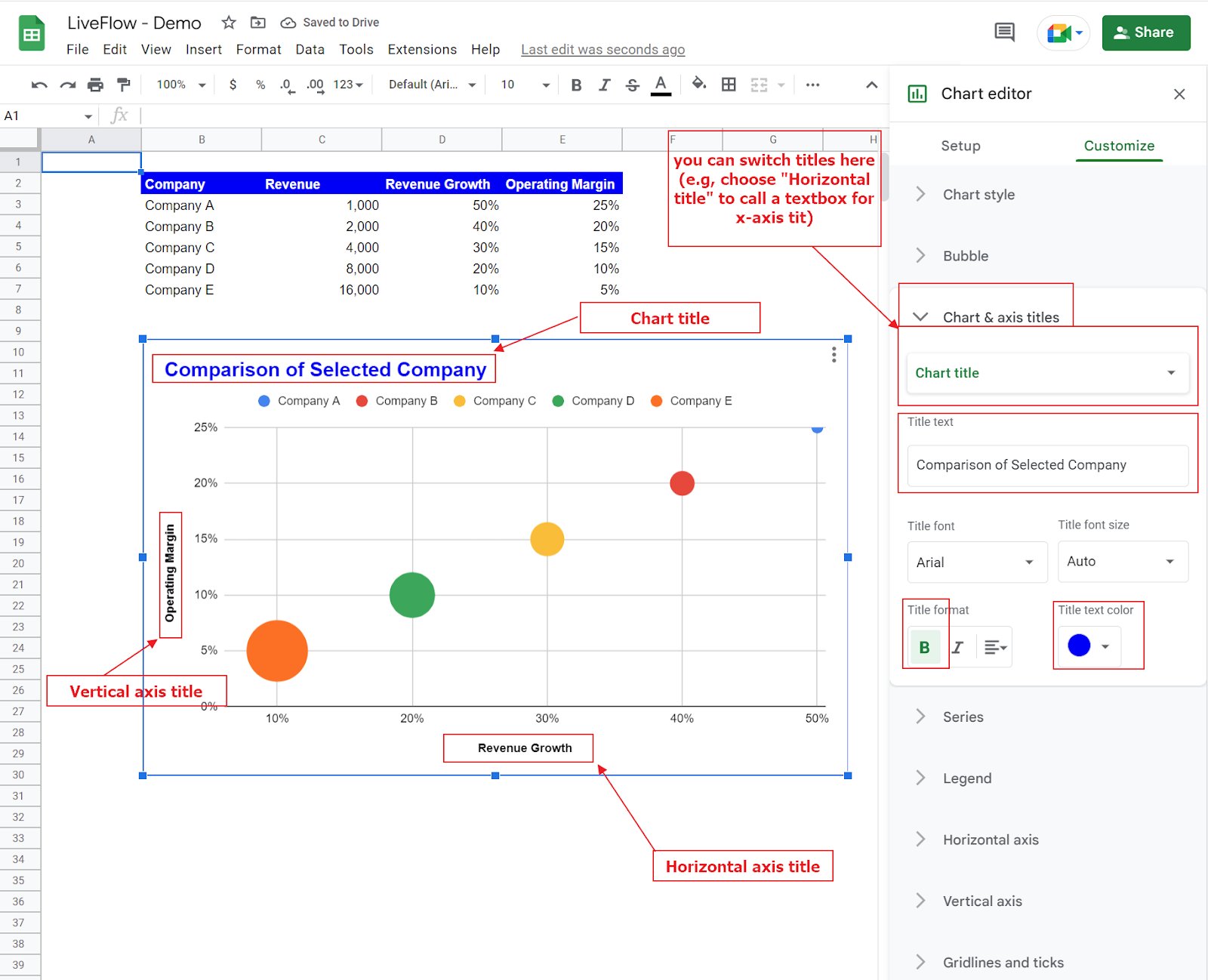Click the move to folder icon
Image resolution: width=1208 pixels, height=980 pixels.
258,23
